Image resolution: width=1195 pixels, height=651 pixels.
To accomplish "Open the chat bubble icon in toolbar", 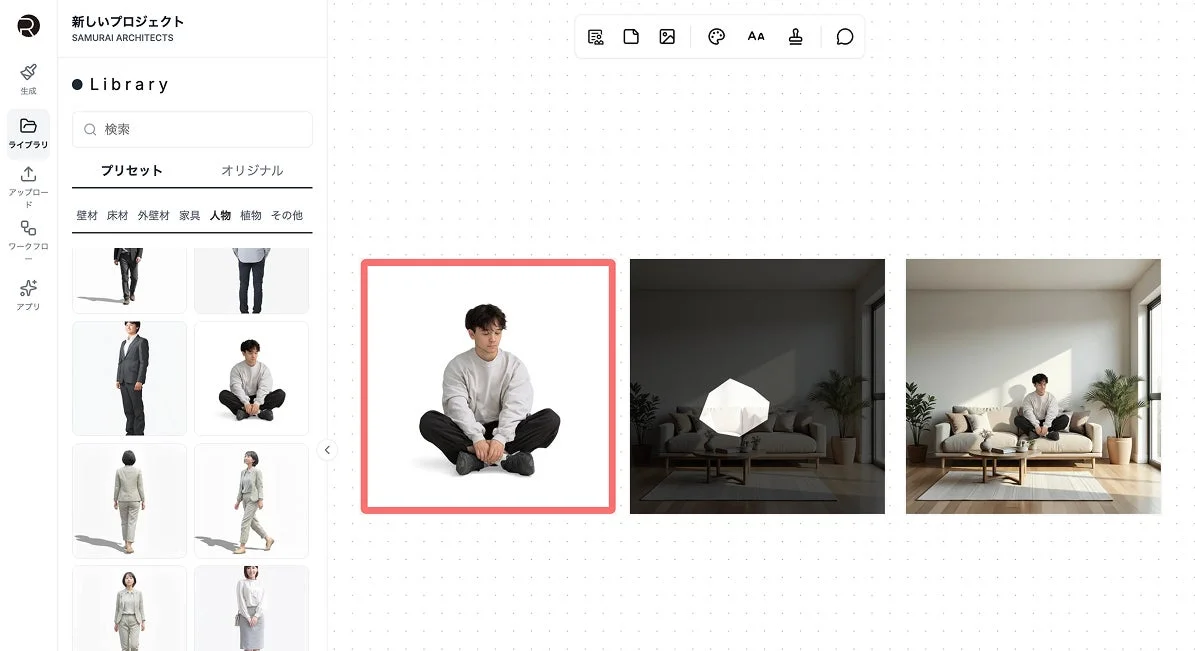I will tap(844, 36).
